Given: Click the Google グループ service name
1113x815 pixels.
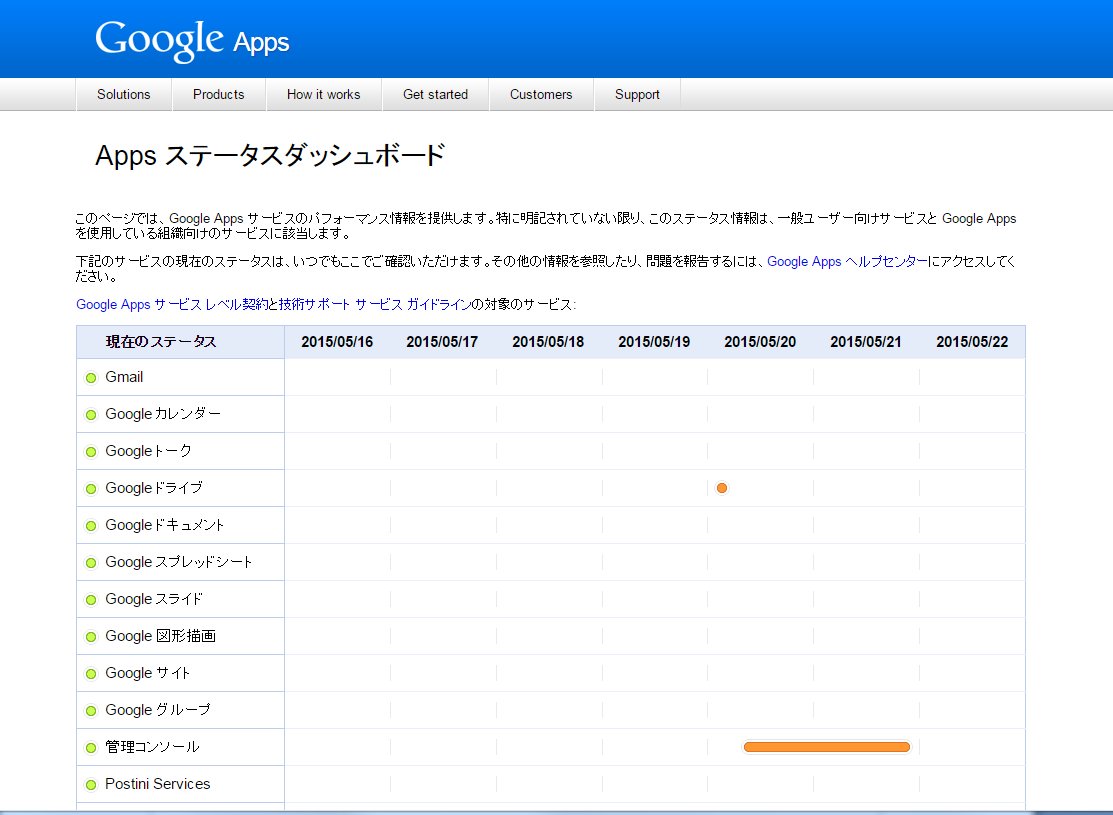Looking at the screenshot, I should coord(158,709).
